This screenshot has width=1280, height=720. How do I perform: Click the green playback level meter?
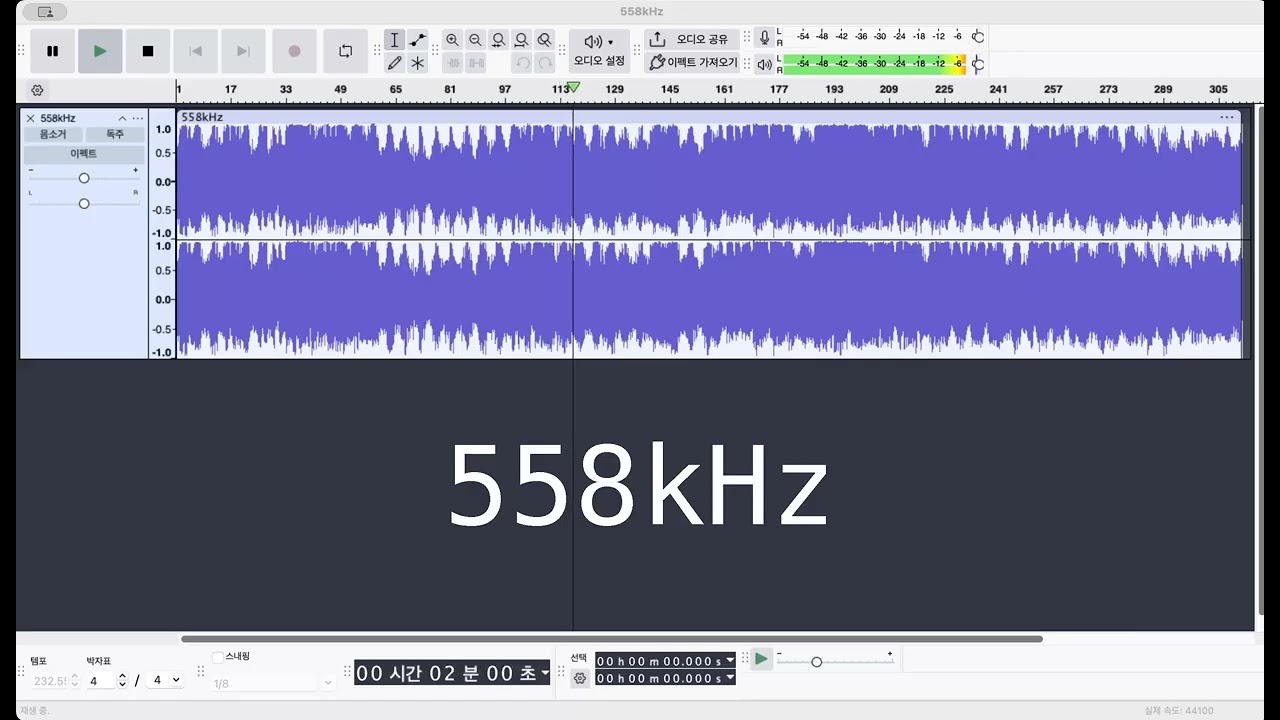click(873, 64)
